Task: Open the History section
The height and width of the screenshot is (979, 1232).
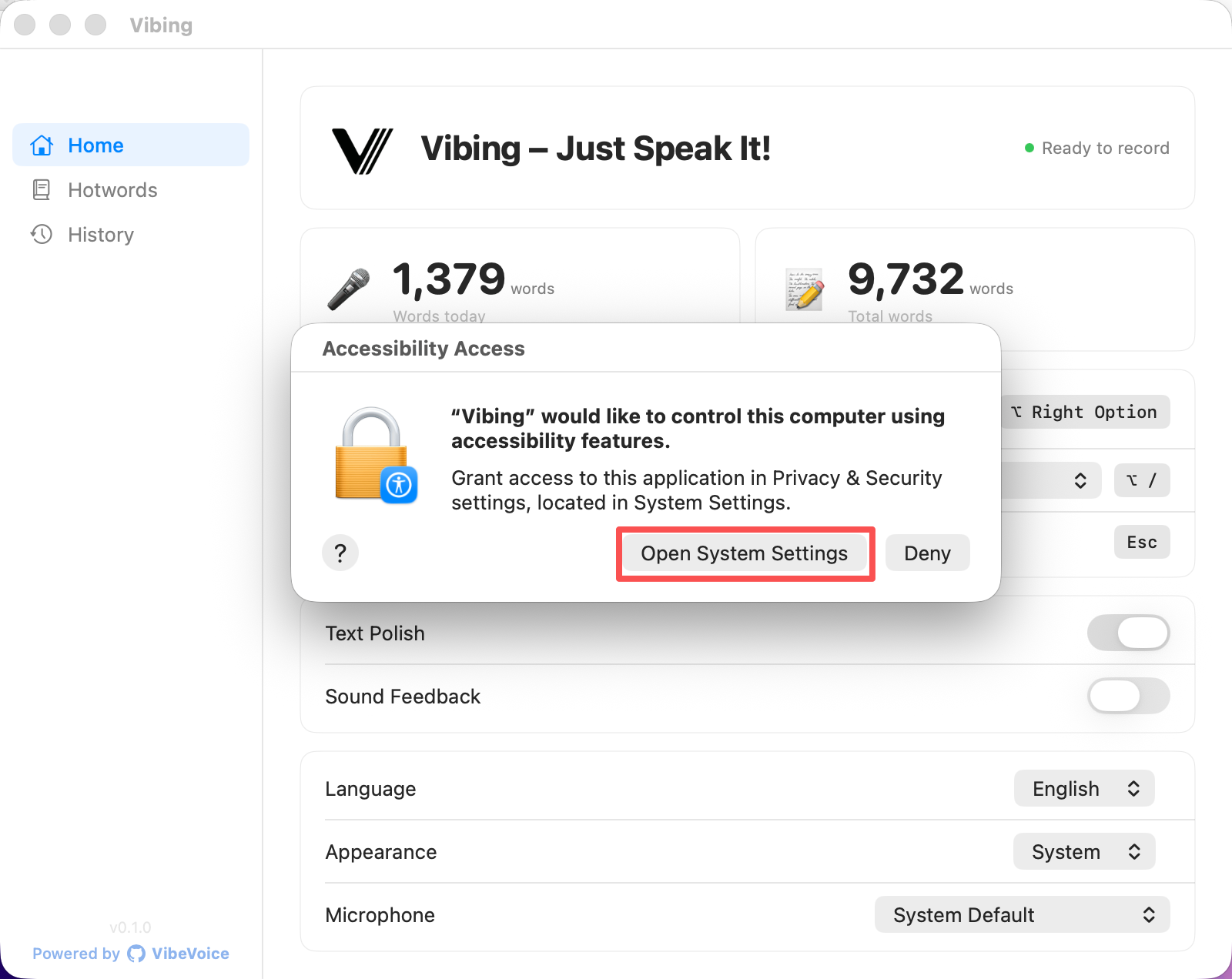Action: (x=101, y=235)
